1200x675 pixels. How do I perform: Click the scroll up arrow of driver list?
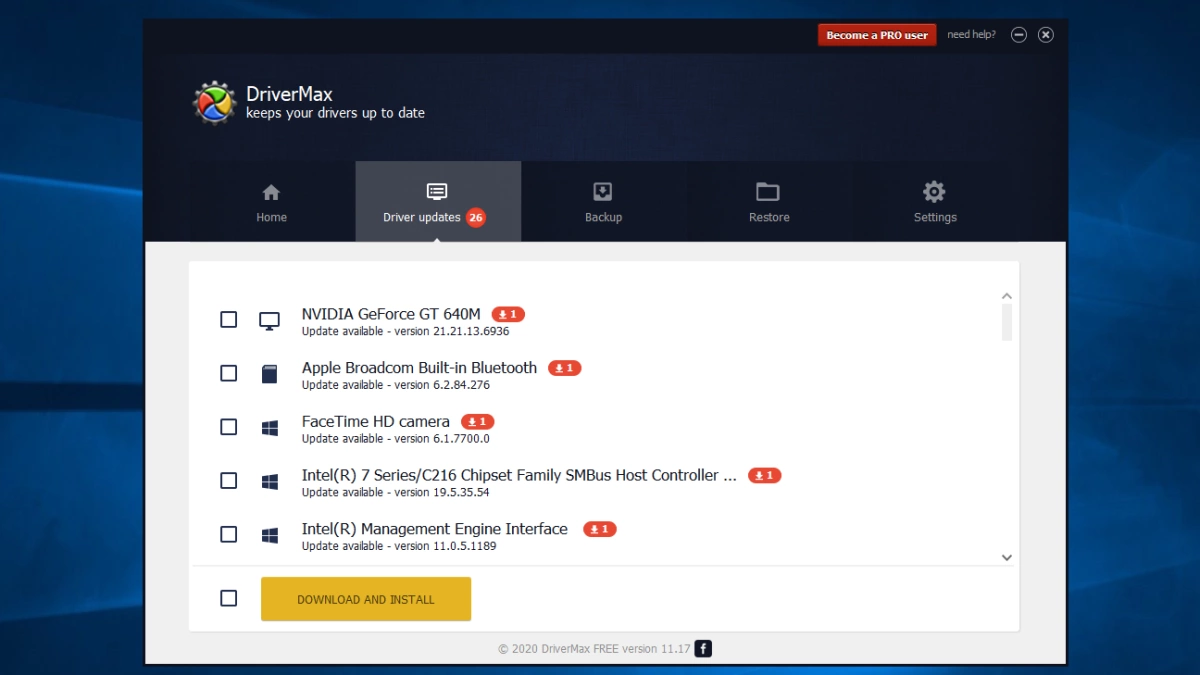point(1007,296)
